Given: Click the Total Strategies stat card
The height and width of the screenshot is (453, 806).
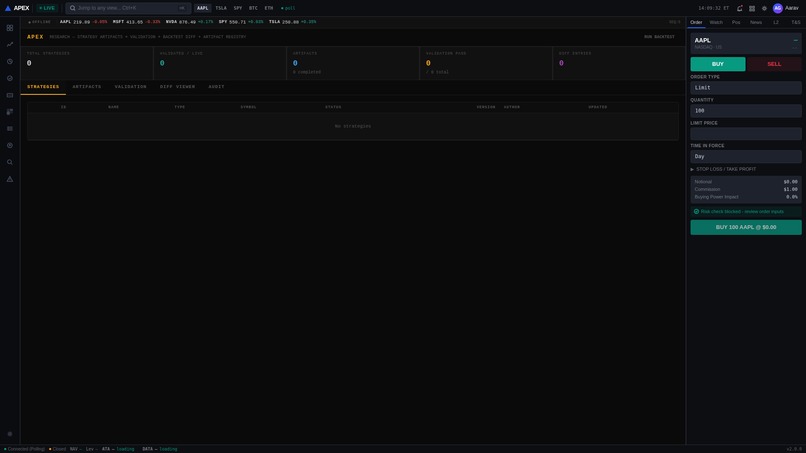Looking at the screenshot, I should [87, 63].
